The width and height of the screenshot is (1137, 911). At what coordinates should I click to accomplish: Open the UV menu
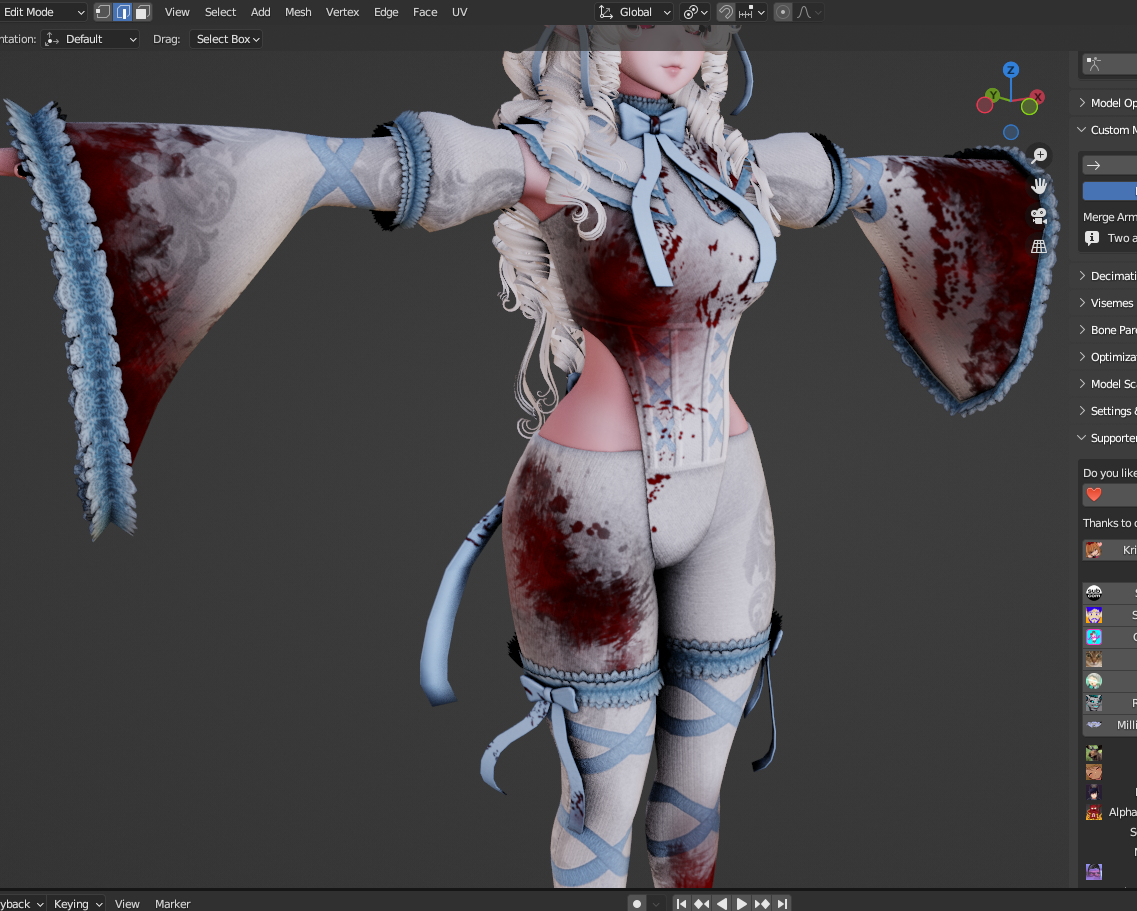(x=459, y=12)
